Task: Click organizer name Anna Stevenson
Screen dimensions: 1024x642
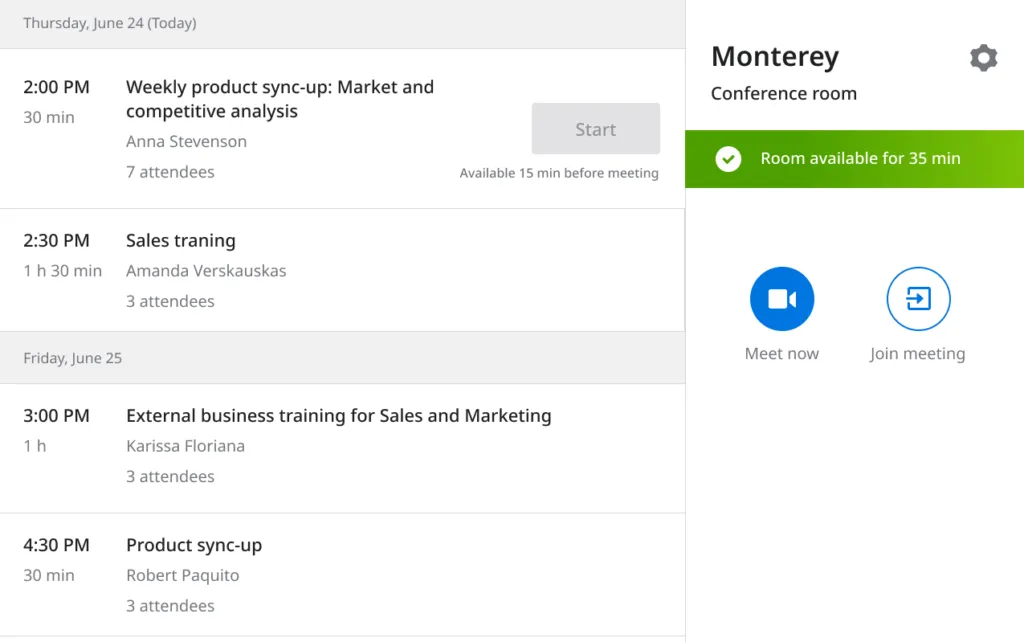Action: [x=187, y=141]
